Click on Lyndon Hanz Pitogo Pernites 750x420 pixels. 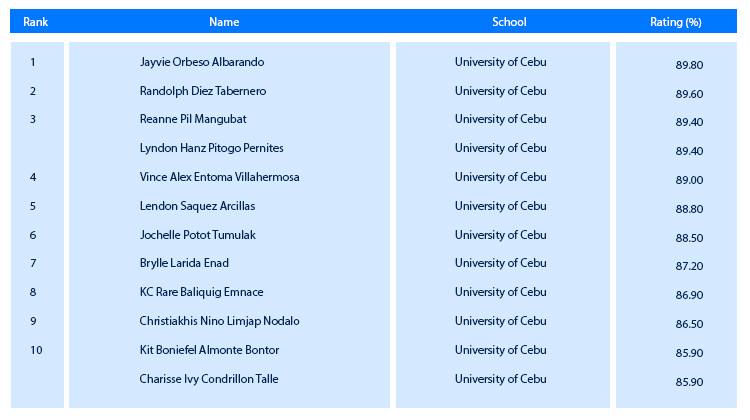pos(211,148)
